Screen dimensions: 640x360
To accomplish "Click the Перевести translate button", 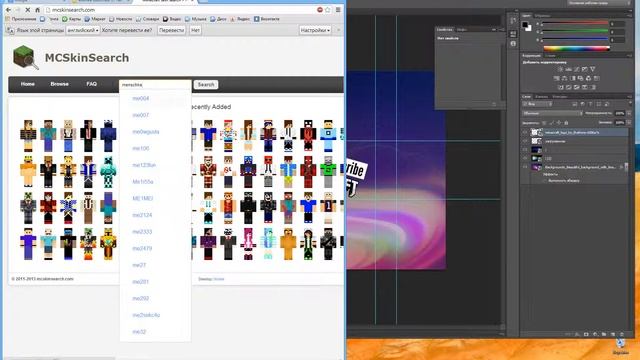I will (x=171, y=30).
